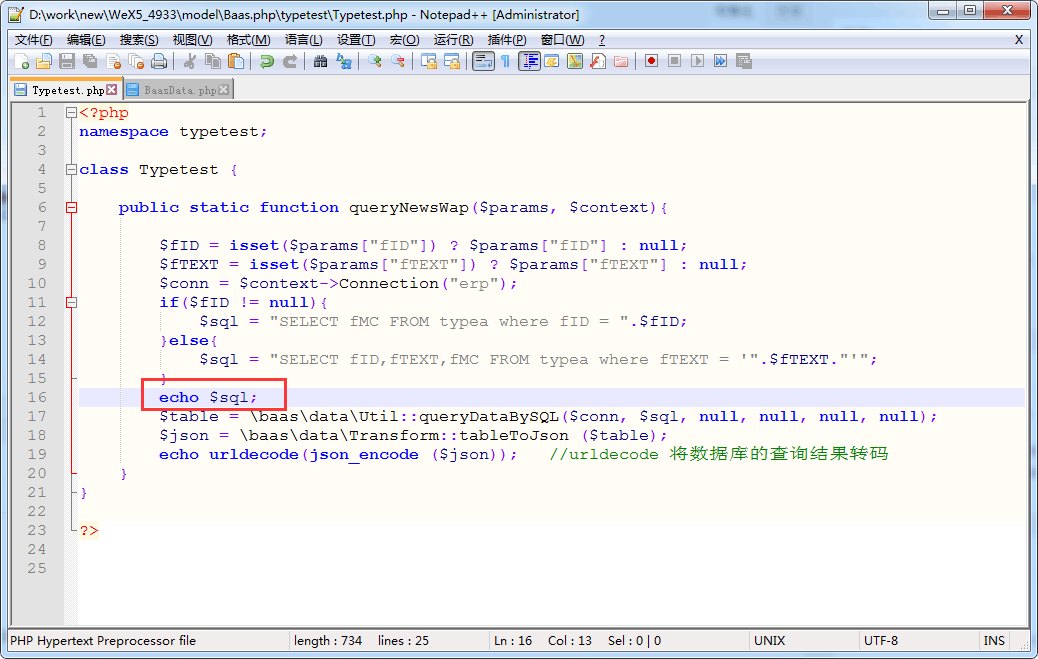The image size is (1038, 659).
Task: Click line number 16 in the margin
Action: point(37,397)
